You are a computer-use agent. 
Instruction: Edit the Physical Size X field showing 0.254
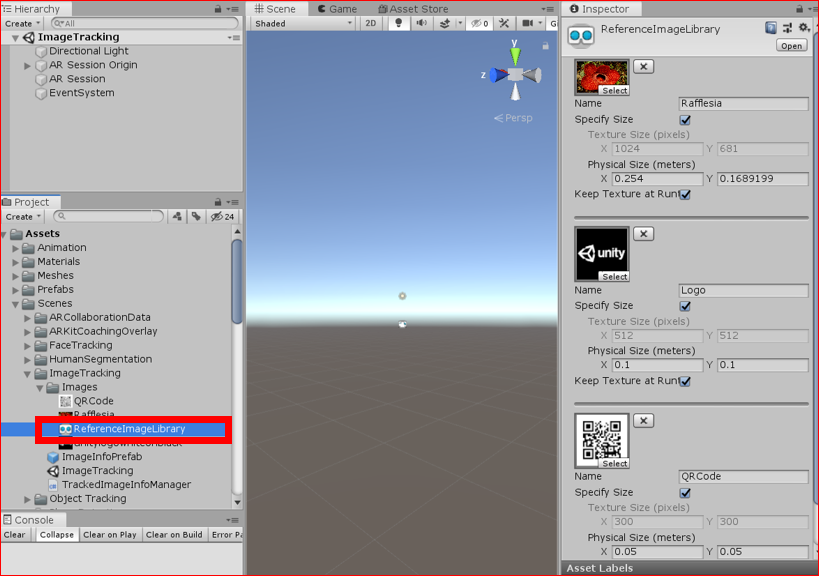pos(657,179)
